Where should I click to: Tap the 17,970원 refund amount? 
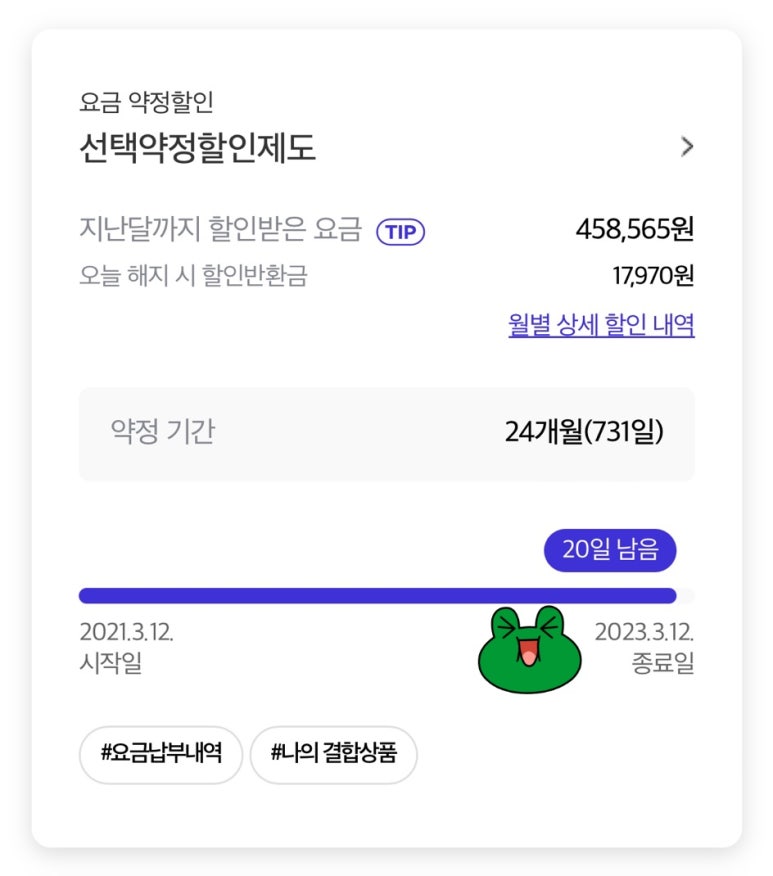tap(653, 275)
